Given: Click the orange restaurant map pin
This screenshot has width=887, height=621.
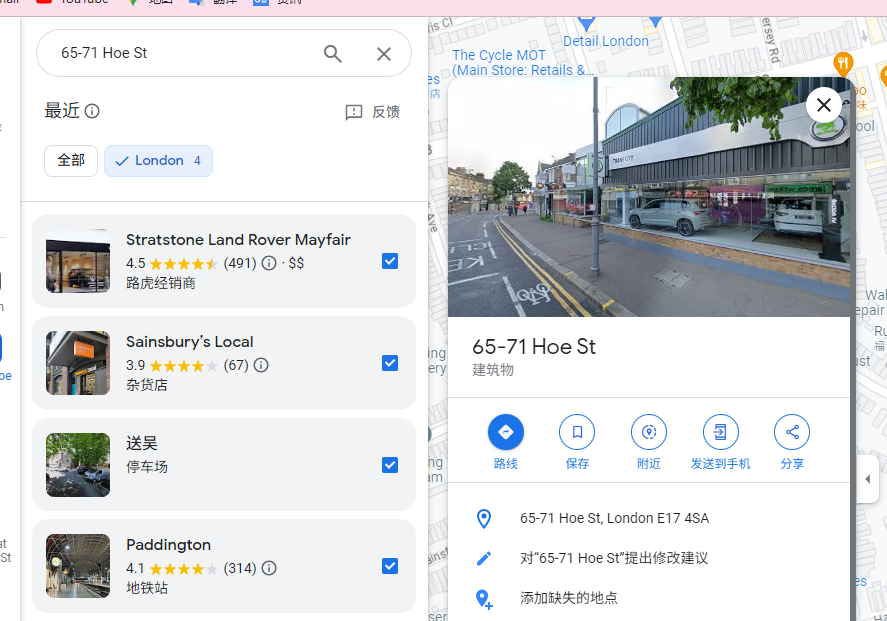Looking at the screenshot, I should 843,63.
